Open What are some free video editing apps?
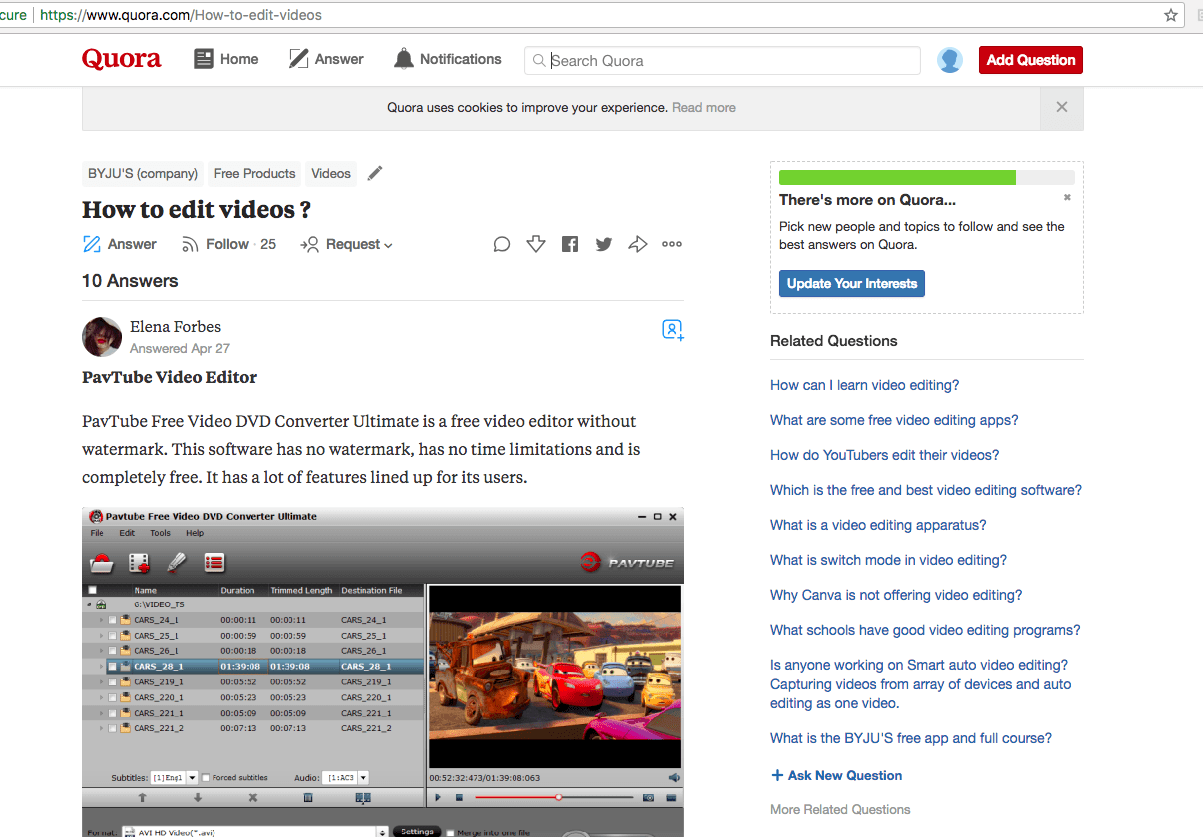Viewport: 1203px width, 837px height. click(x=894, y=420)
